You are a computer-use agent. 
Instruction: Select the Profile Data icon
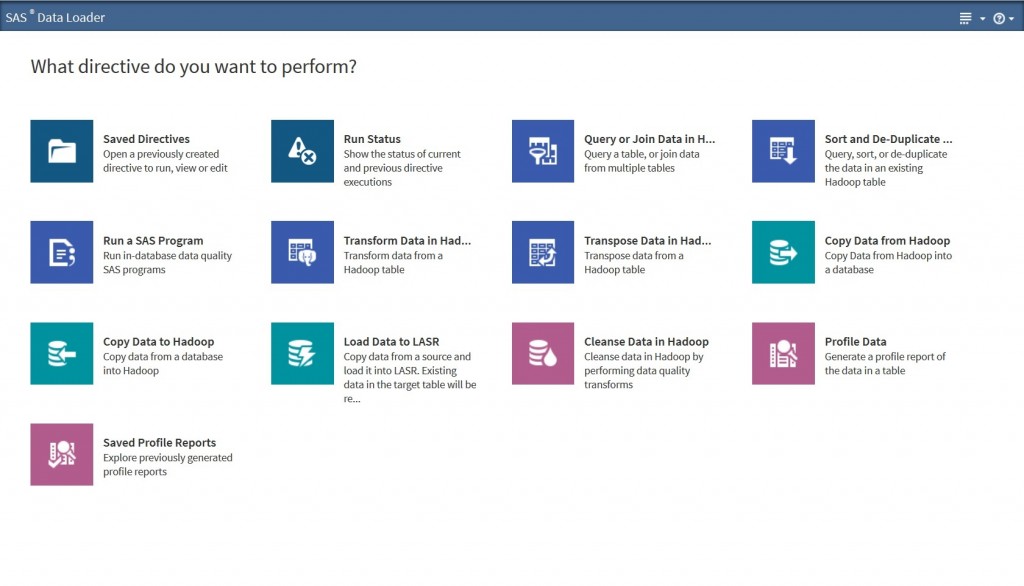pyautogui.click(x=783, y=353)
